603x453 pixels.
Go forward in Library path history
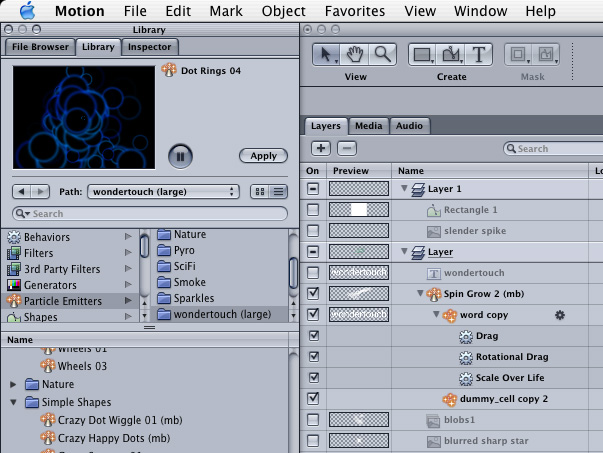[x=40, y=191]
